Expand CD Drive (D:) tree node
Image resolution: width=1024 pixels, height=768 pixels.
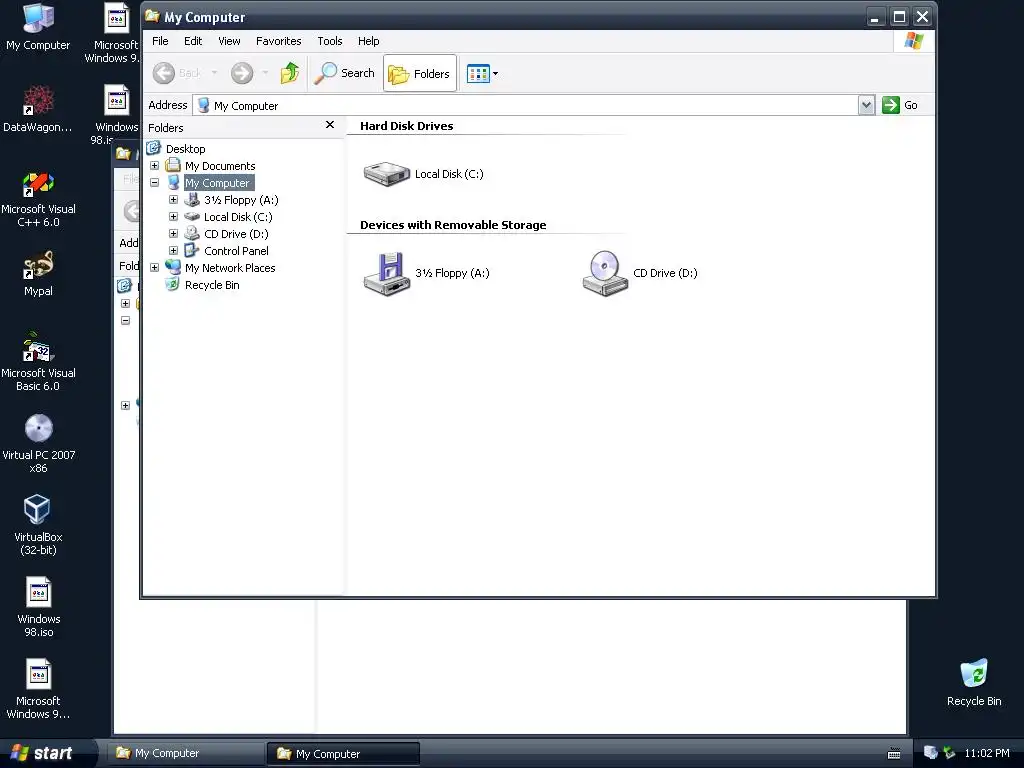(174, 234)
